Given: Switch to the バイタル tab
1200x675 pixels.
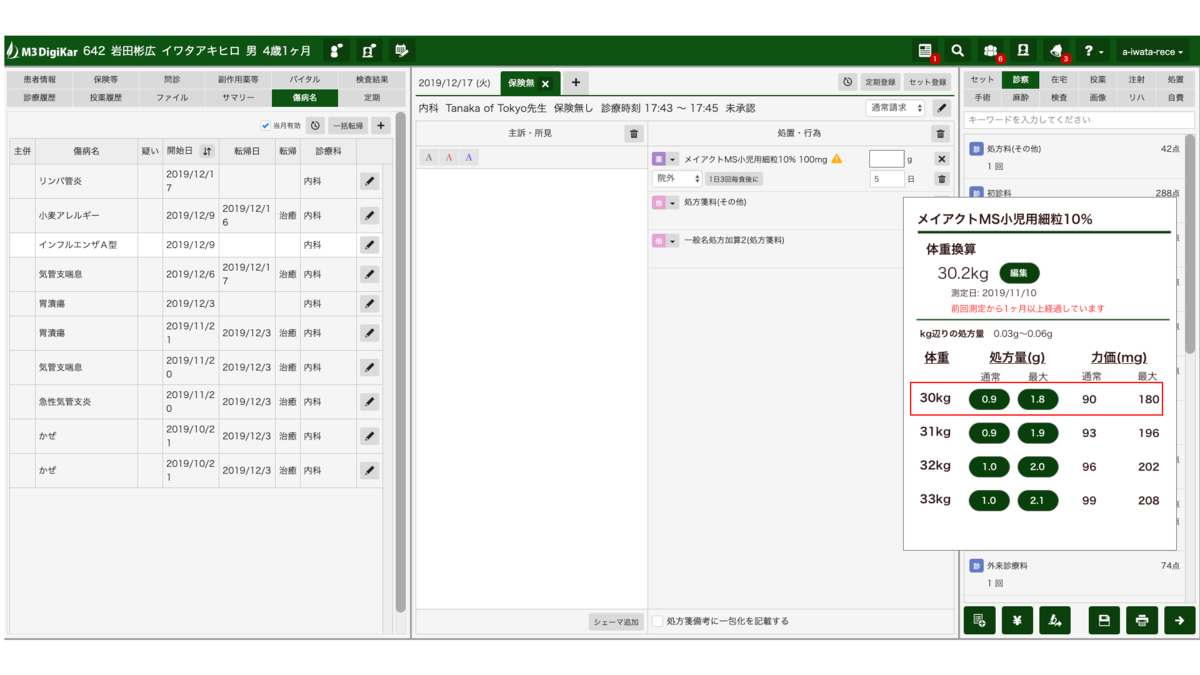Looking at the screenshot, I should [305, 79].
